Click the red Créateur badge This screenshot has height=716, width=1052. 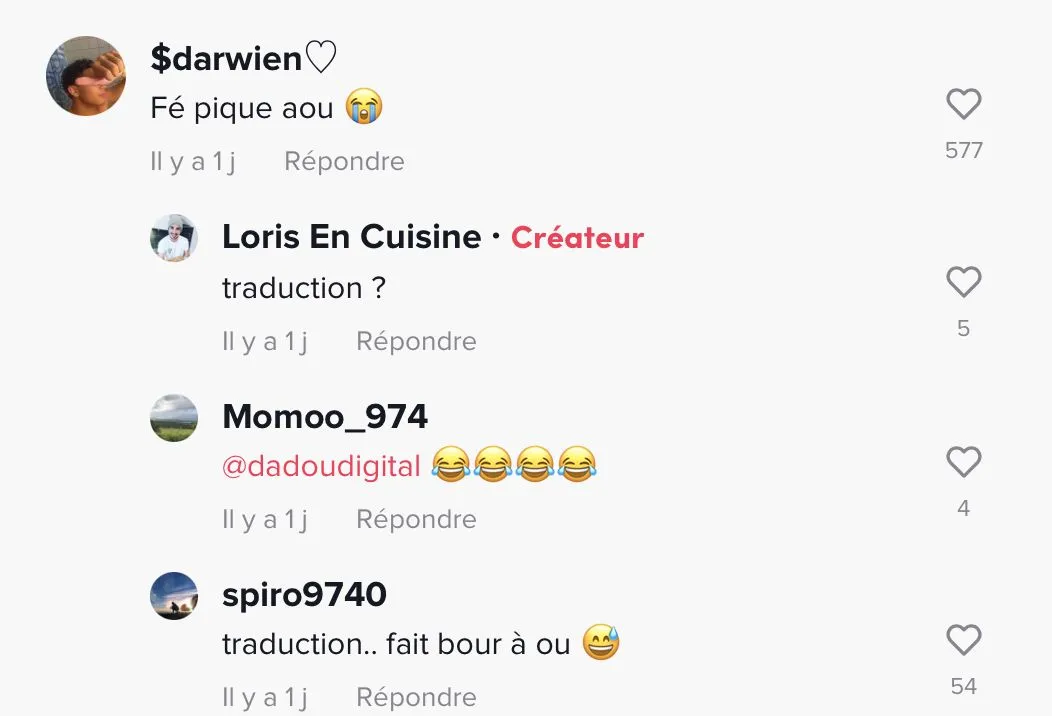578,238
